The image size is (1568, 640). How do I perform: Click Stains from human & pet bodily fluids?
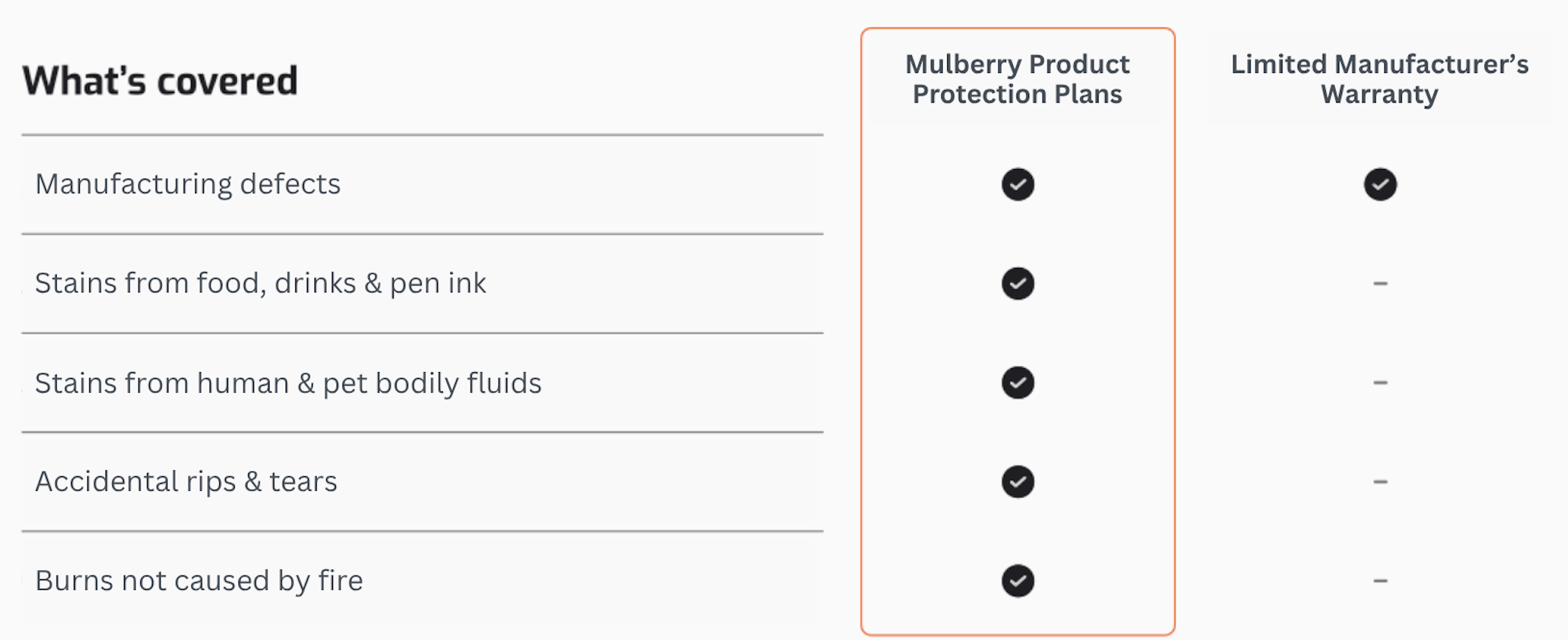[x=288, y=383]
